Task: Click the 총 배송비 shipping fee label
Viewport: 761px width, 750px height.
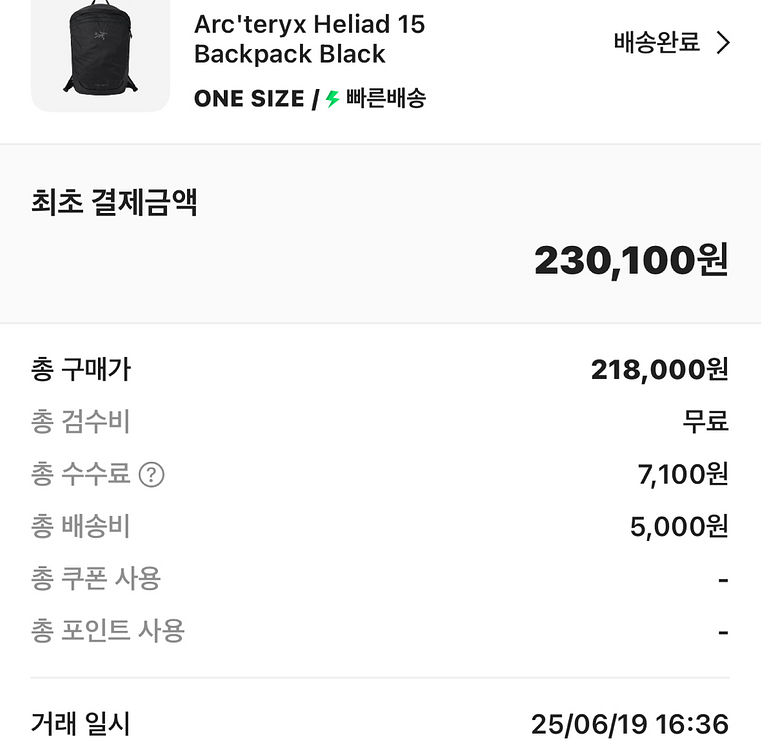Action: (x=81, y=526)
